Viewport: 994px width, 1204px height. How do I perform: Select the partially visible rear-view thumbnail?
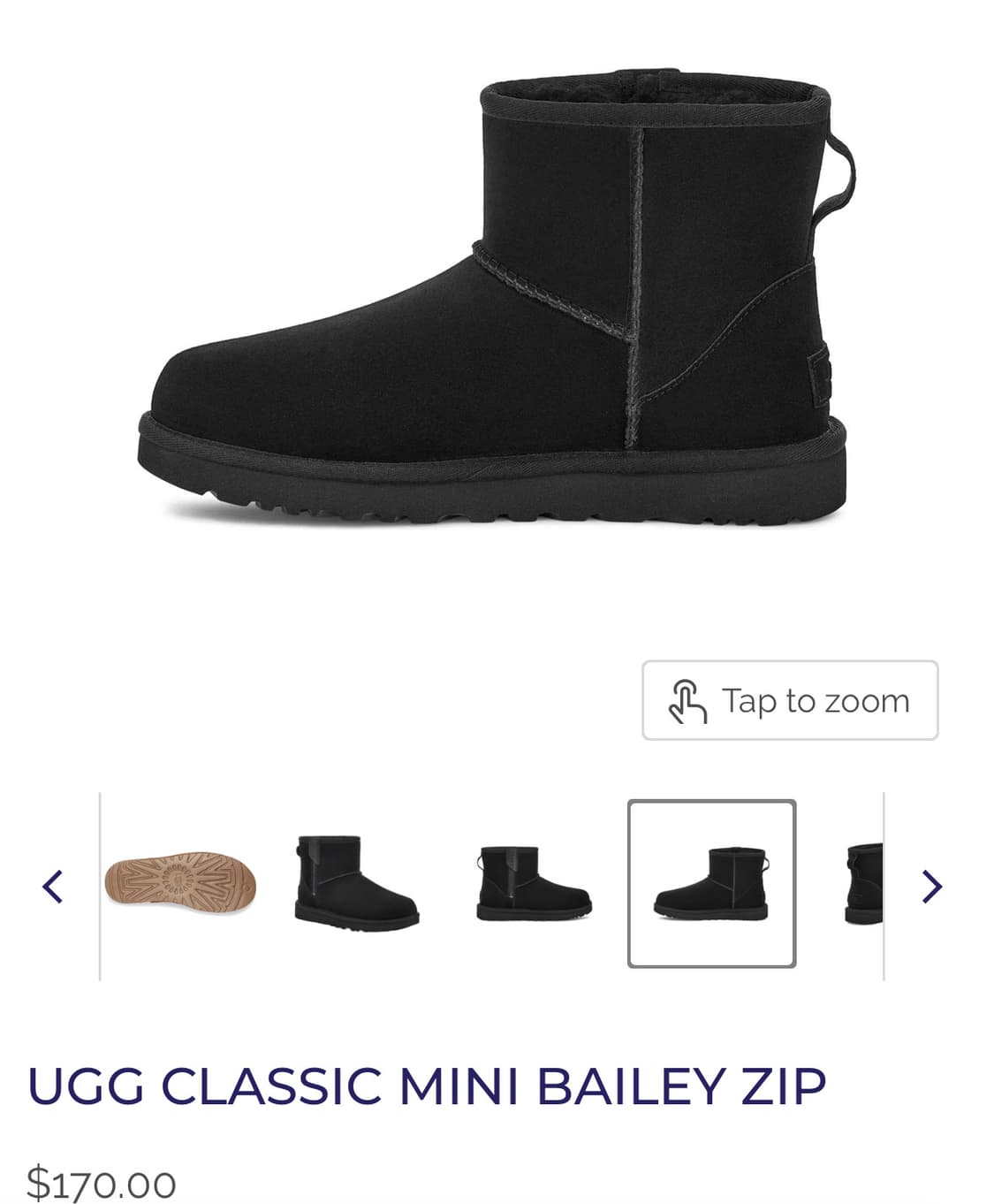click(x=863, y=883)
